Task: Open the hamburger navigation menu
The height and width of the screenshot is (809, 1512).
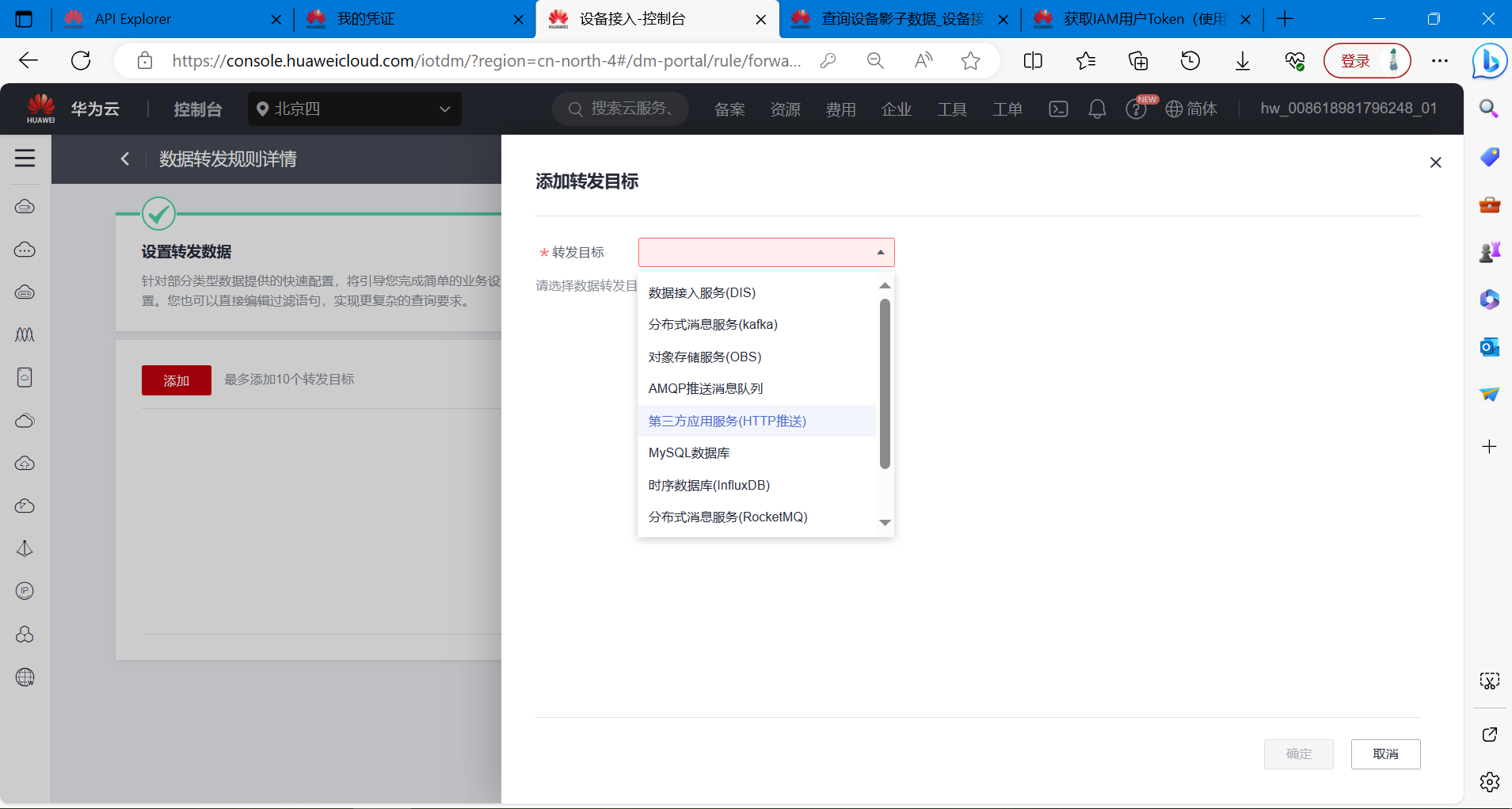Action: pyautogui.click(x=25, y=158)
